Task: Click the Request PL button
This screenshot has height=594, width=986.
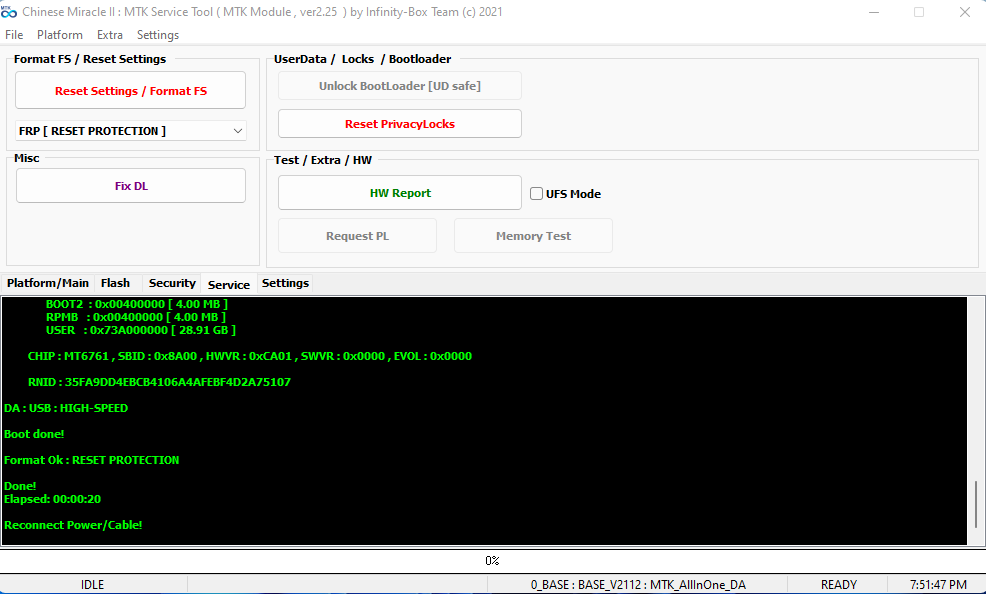Action: click(x=357, y=236)
